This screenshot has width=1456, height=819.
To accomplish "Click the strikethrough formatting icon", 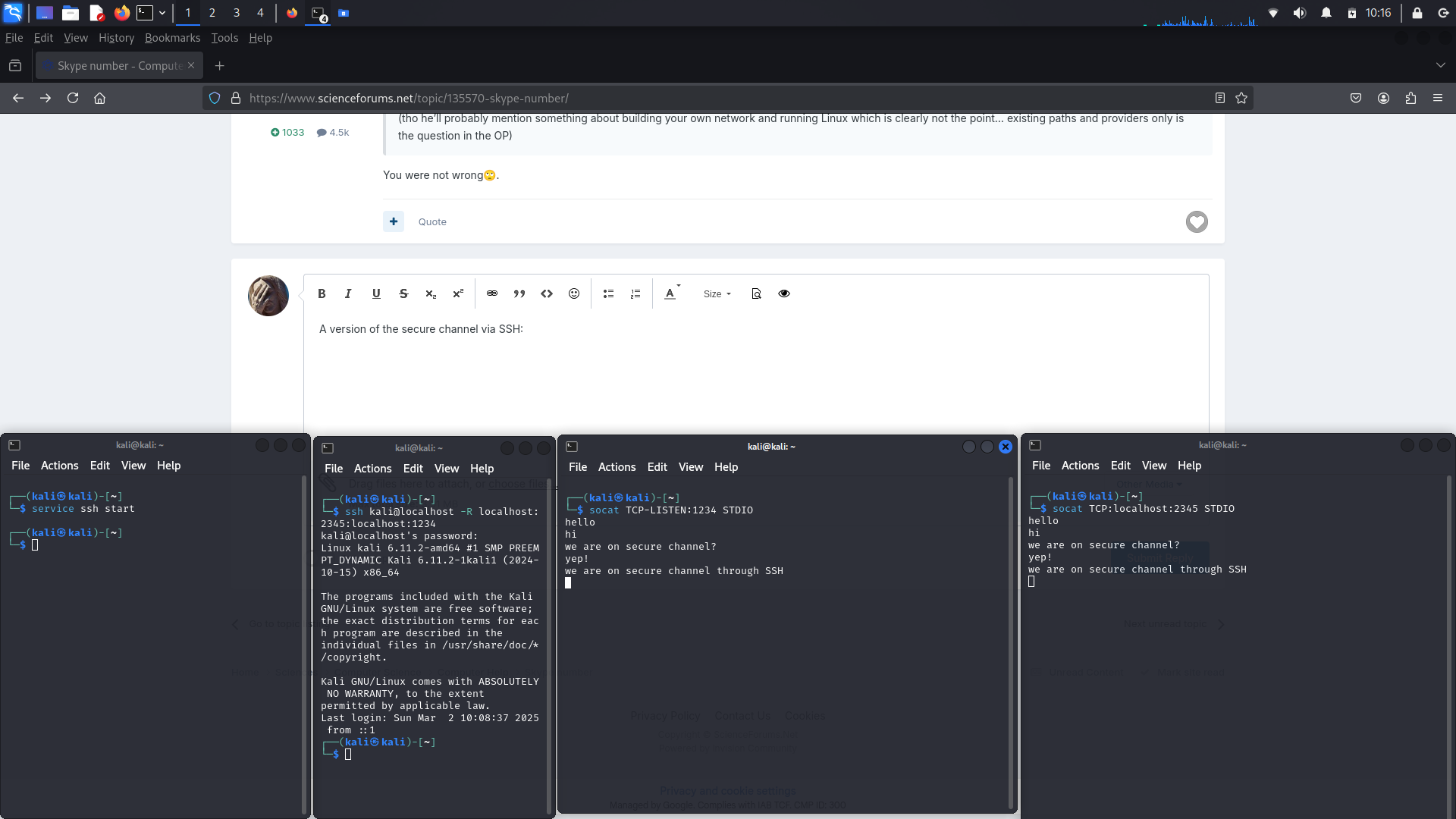I will tap(403, 293).
